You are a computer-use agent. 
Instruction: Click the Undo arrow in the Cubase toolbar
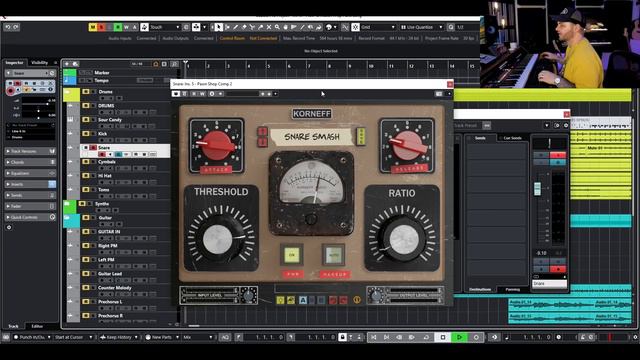(x=8, y=27)
